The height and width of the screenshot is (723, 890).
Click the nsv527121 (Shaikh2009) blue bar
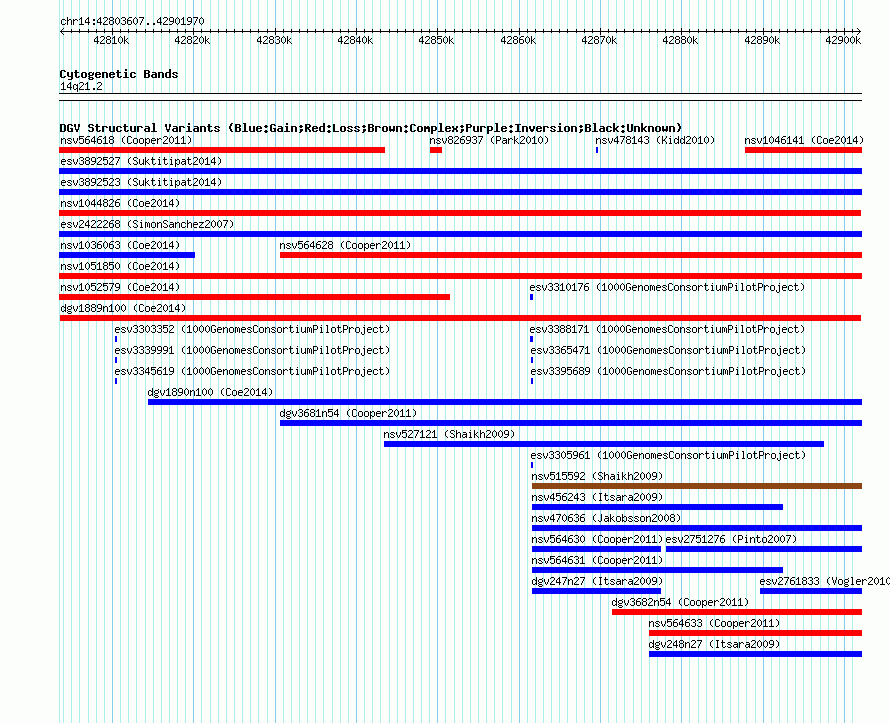pyautogui.click(x=604, y=444)
